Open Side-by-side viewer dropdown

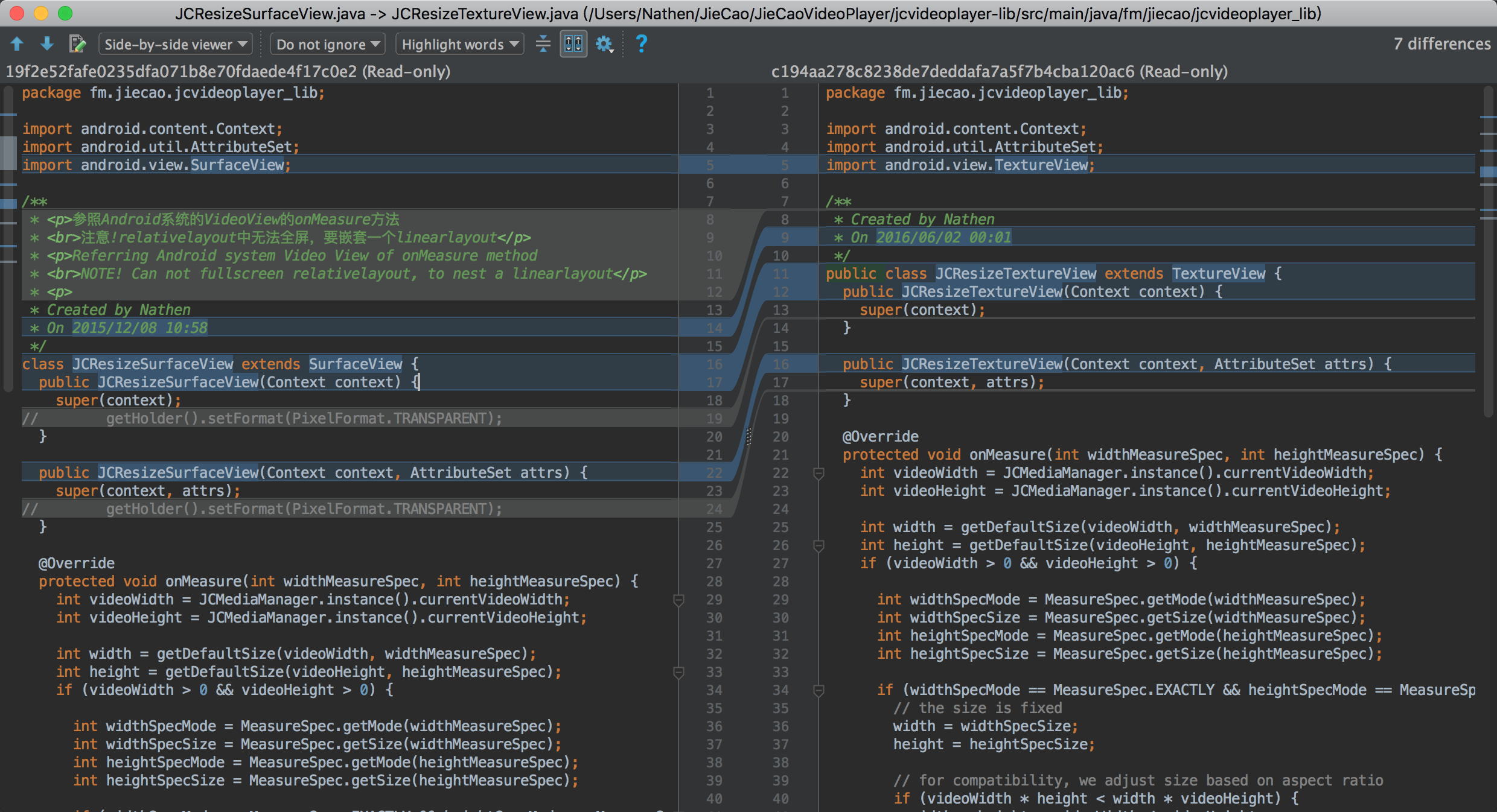coord(175,44)
